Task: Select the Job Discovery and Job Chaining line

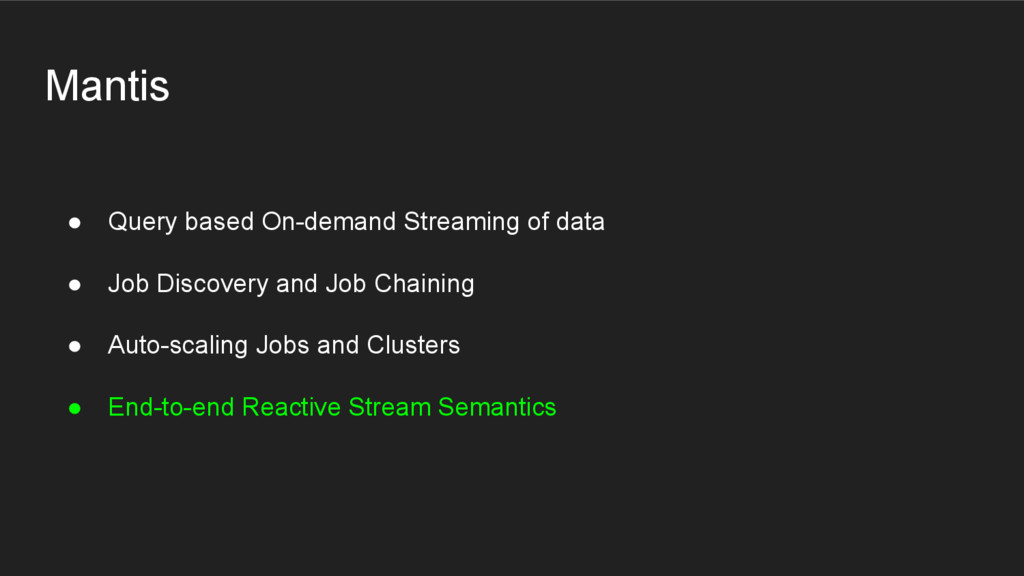Action: click(290, 284)
